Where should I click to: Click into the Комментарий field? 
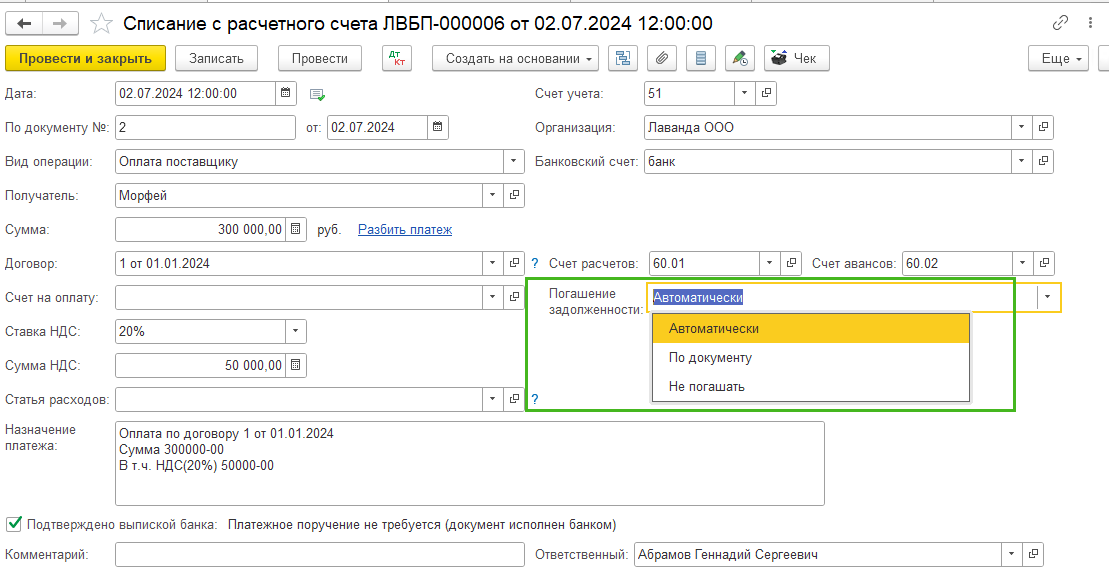point(320,554)
